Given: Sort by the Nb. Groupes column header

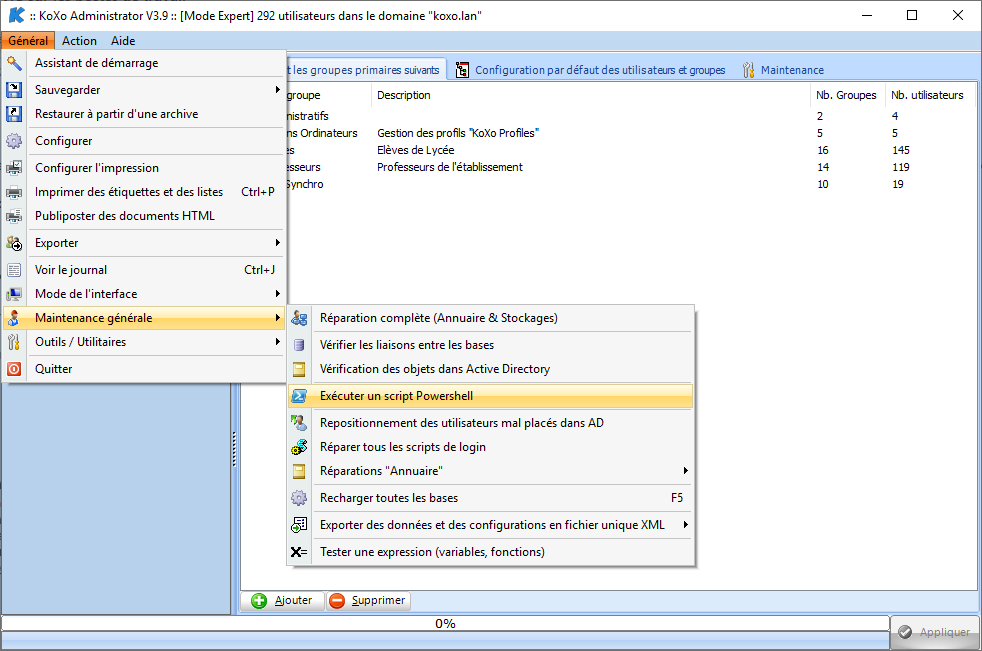Looking at the screenshot, I should point(847,95).
